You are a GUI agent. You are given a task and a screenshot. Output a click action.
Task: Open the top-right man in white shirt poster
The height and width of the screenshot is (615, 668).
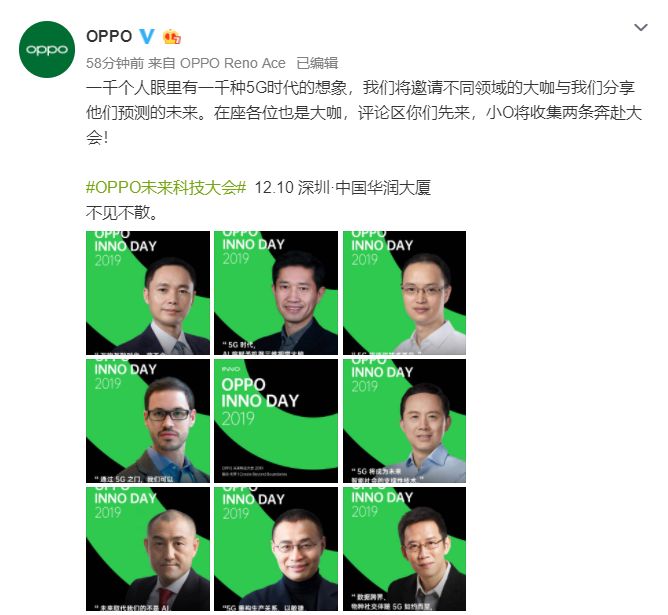coord(404,293)
